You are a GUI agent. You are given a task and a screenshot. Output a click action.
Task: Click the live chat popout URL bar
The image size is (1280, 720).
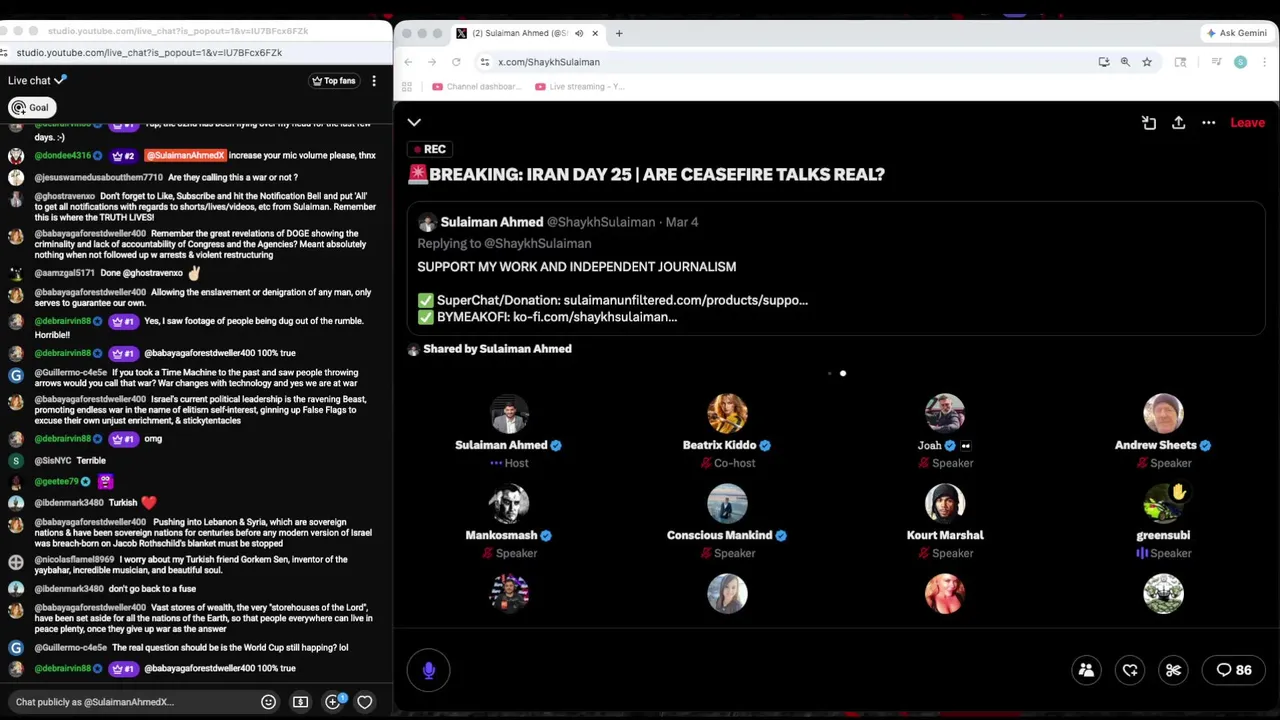149,53
